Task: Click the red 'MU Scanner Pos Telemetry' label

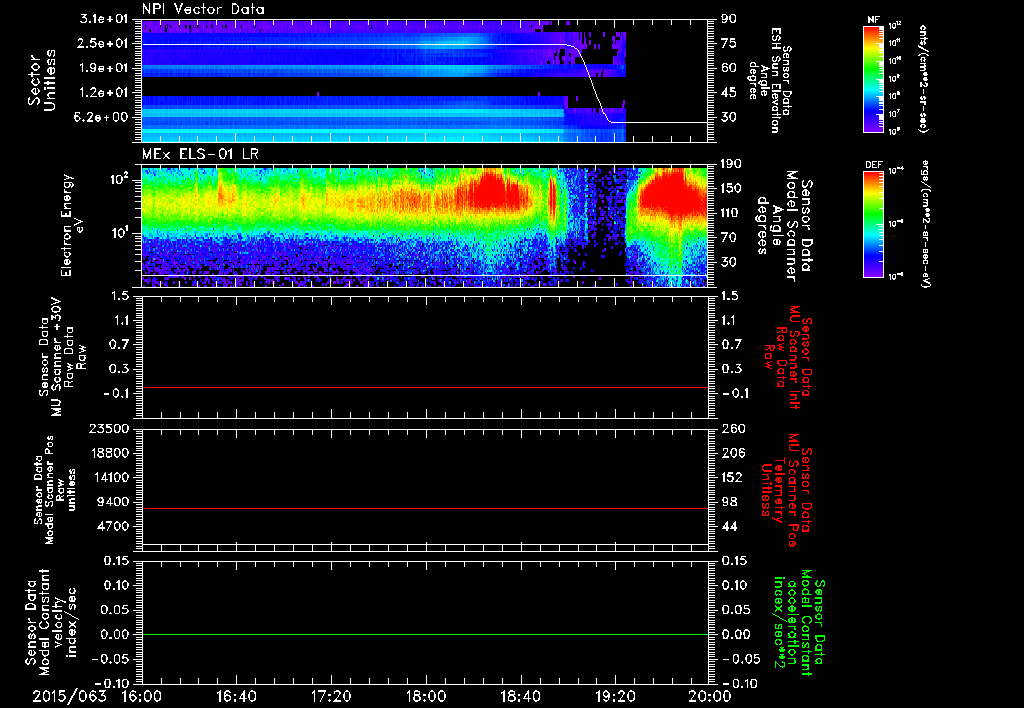Action: [x=786, y=490]
